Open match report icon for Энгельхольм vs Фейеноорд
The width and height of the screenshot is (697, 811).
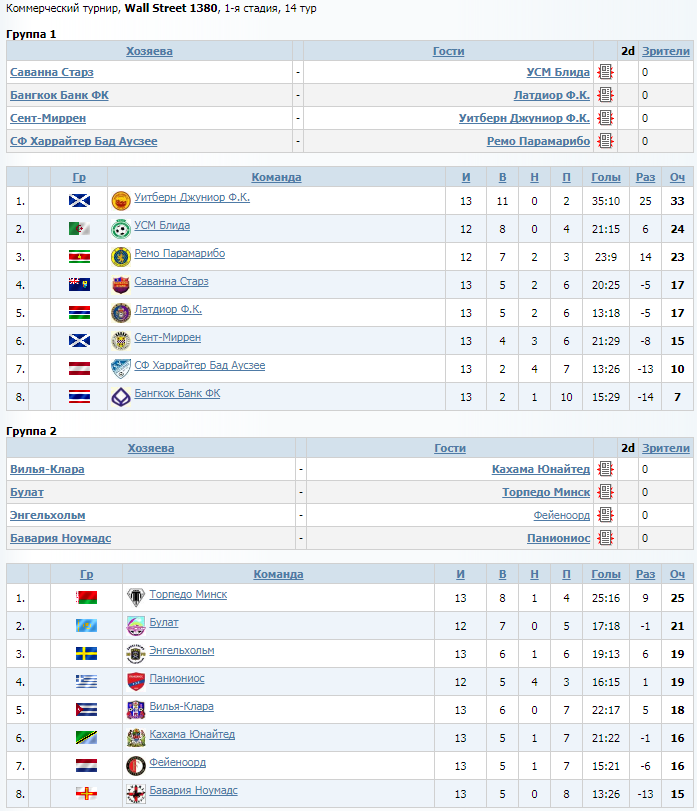(605, 515)
